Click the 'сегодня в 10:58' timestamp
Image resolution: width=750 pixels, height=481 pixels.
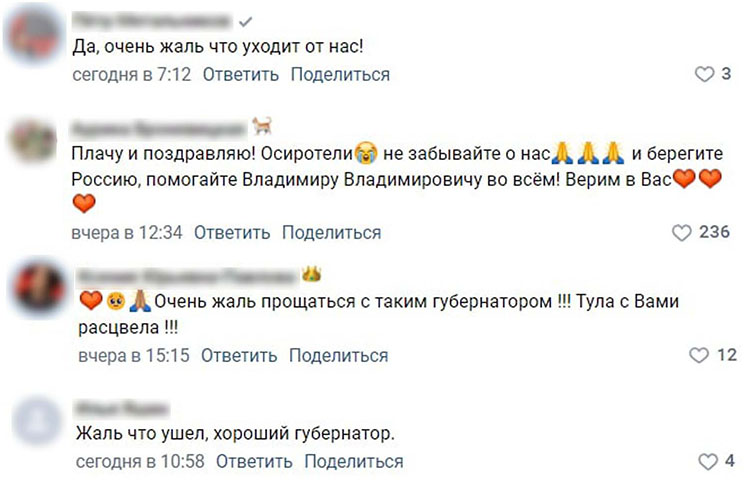pyautogui.click(x=140, y=462)
